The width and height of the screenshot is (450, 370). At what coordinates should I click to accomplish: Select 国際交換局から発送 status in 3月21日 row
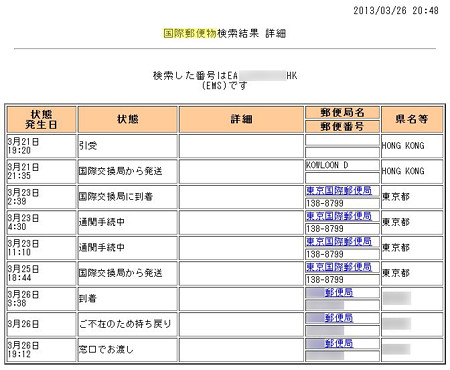click(128, 171)
